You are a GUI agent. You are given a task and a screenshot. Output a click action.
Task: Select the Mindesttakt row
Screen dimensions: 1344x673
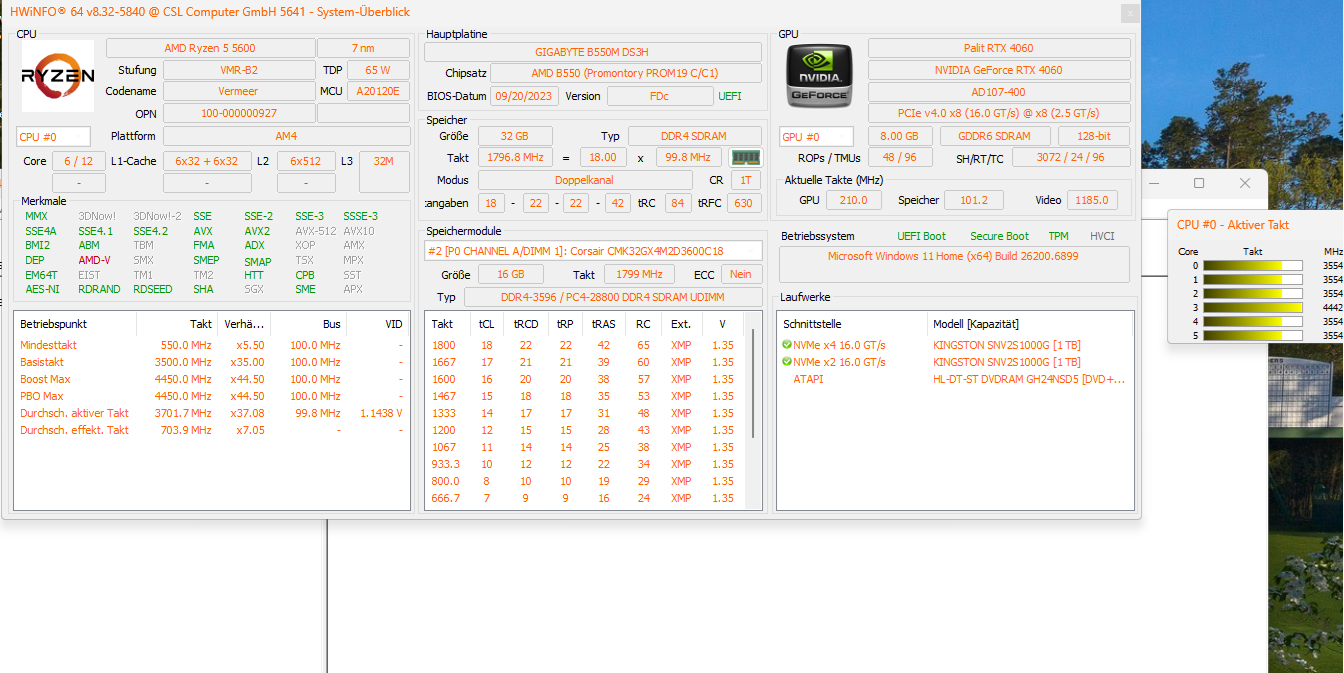point(212,345)
